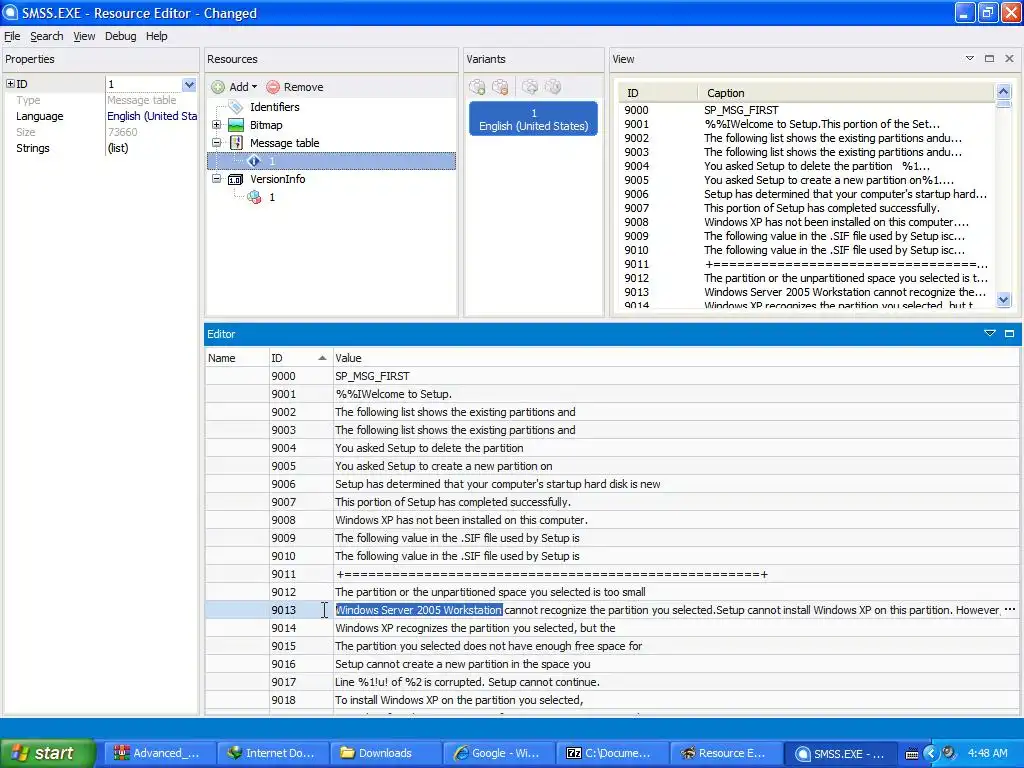Click the keyboard icon in the system tray
The height and width of the screenshot is (768, 1024).
tap(912, 754)
